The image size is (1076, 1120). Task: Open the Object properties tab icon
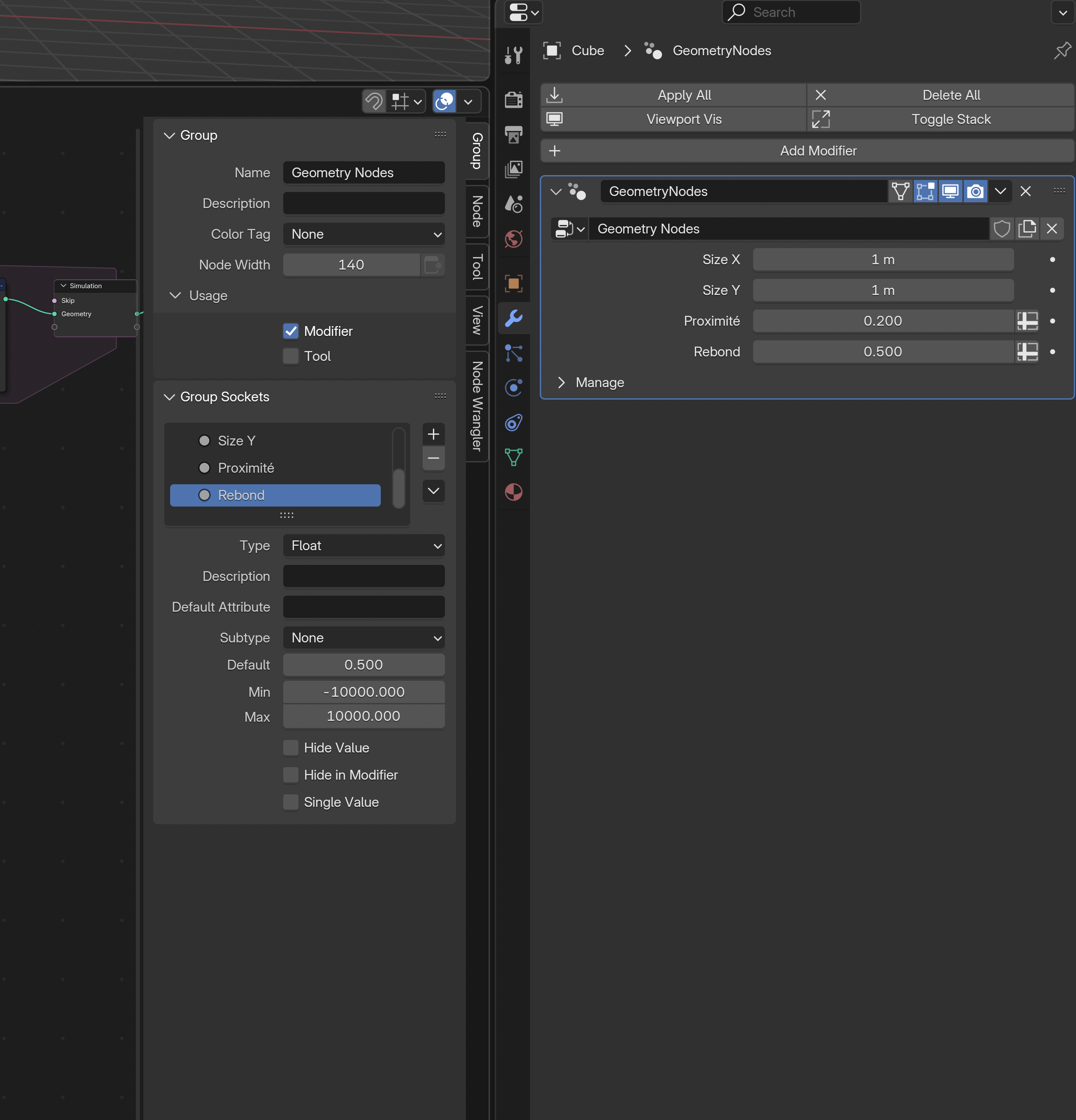[514, 283]
